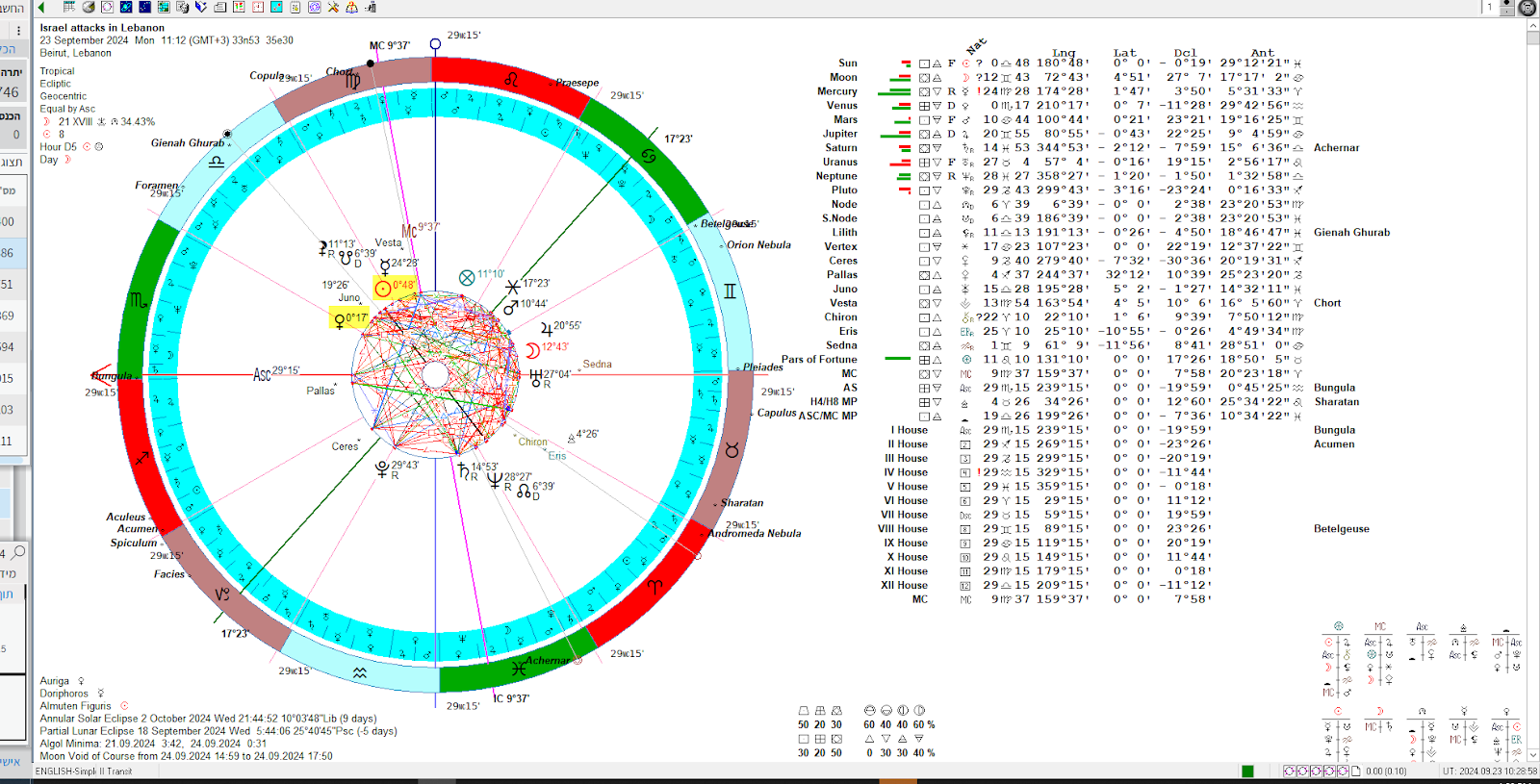
Task: Select the Moon row label
Action: [x=843, y=78]
